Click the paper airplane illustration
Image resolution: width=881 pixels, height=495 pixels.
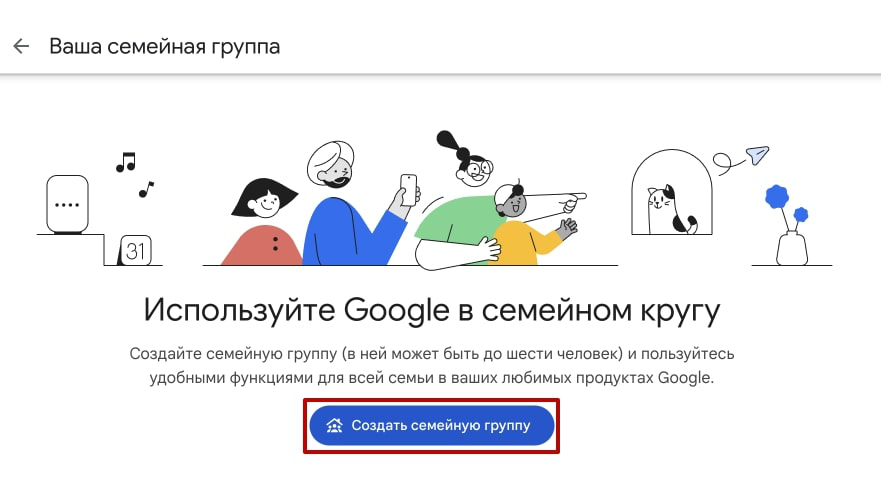(x=756, y=155)
